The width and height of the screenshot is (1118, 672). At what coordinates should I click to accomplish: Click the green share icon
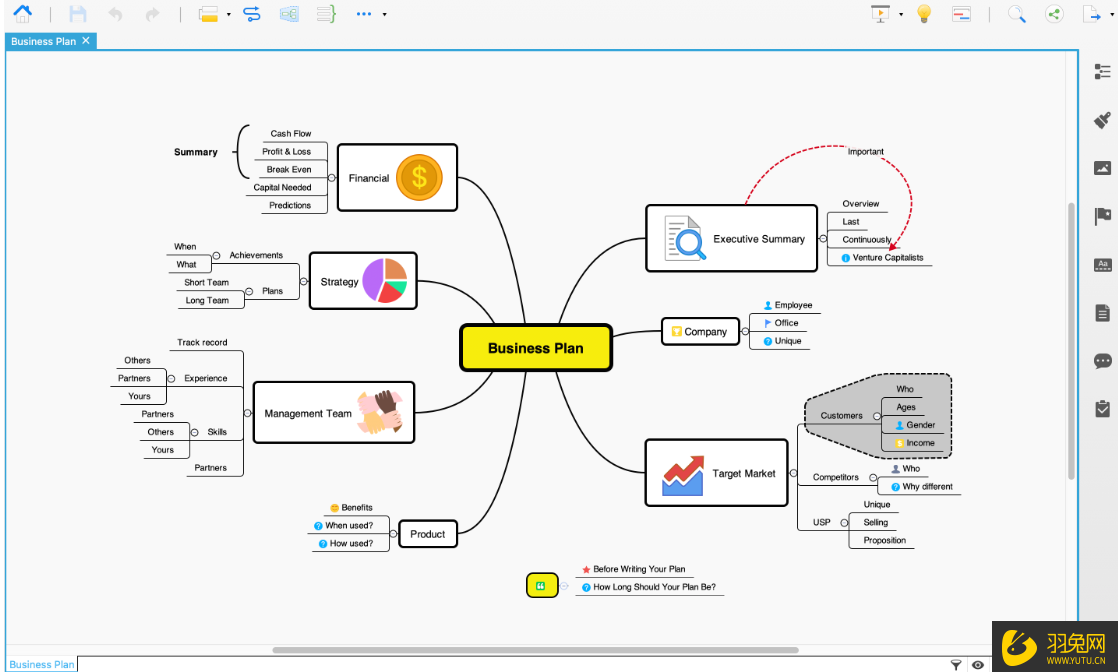click(1054, 14)
